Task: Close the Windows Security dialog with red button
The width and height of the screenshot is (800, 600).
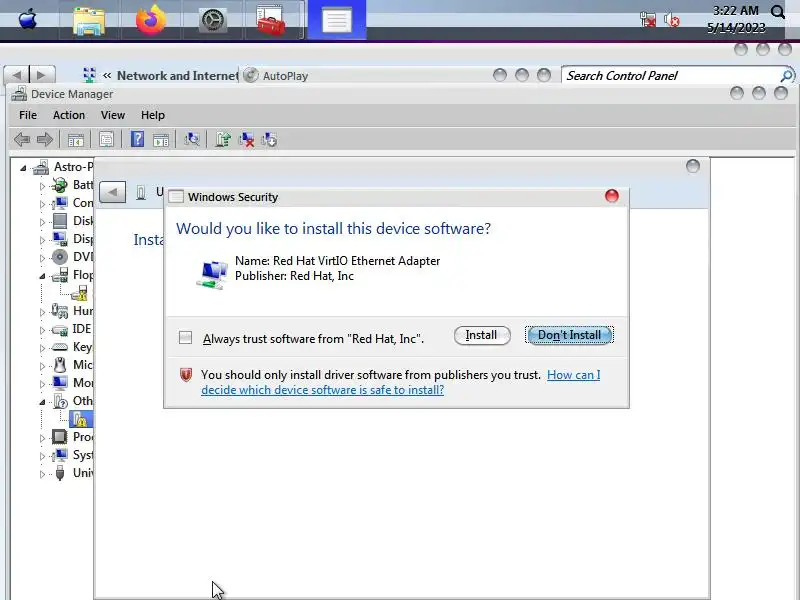Action: [x=611, y=196]
